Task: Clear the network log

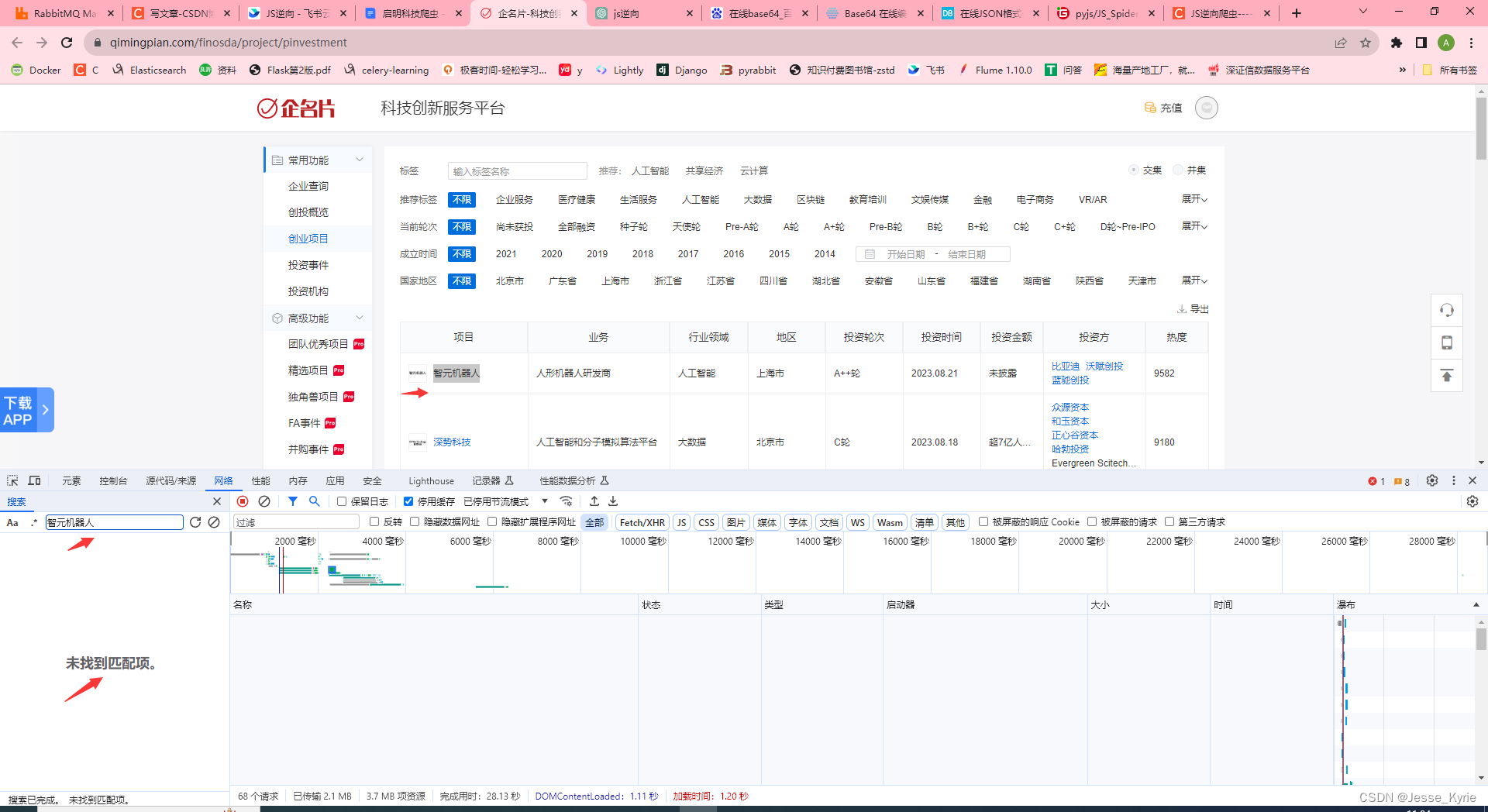Action: (264, 501)
